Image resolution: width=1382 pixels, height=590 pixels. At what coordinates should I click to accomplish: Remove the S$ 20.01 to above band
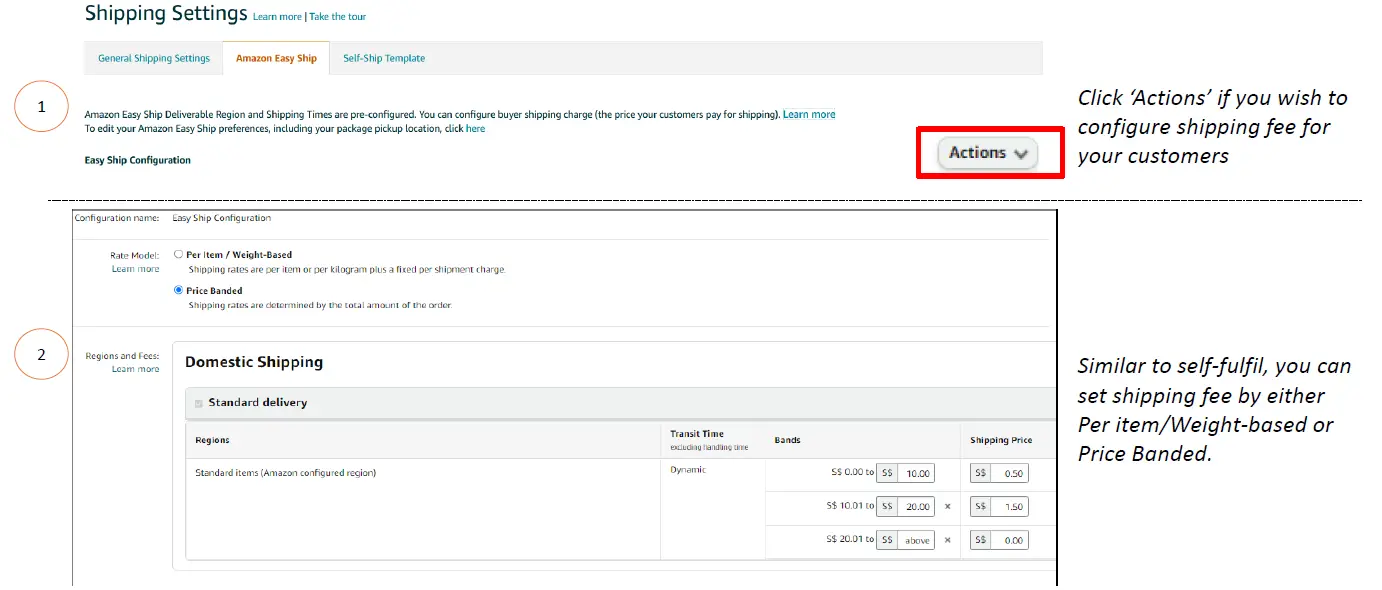[947, 540]
